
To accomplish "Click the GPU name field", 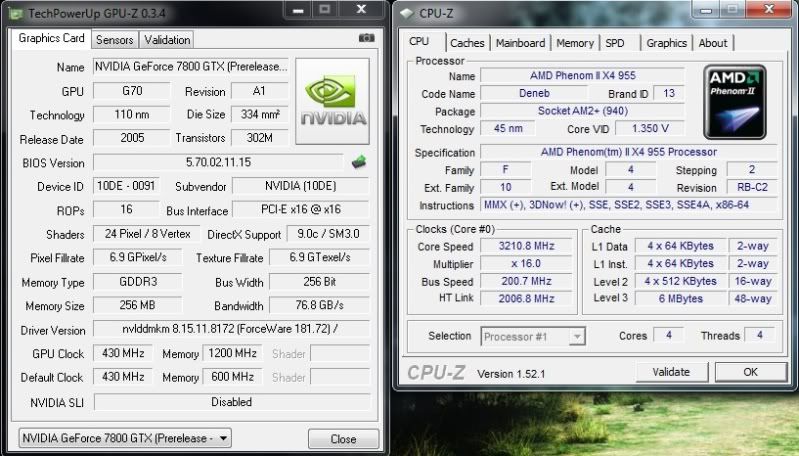I will (x=191, y=67).
